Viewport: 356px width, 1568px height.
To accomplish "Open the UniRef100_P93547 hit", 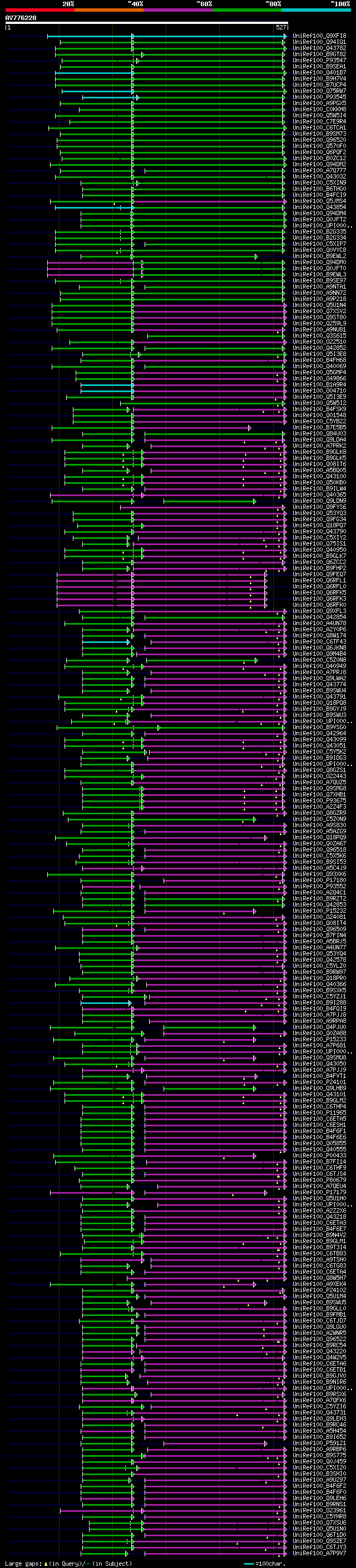I will [x=319, y=60].
